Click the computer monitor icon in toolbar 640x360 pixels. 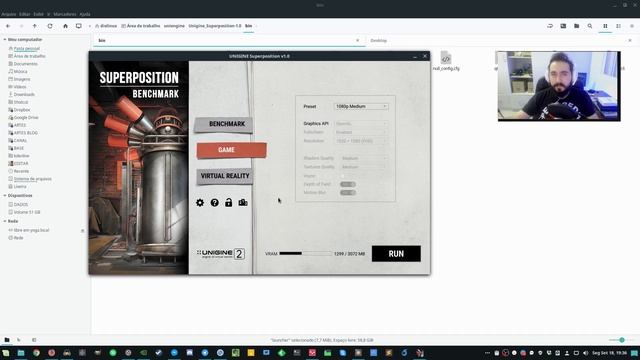(x=79, y=26)
